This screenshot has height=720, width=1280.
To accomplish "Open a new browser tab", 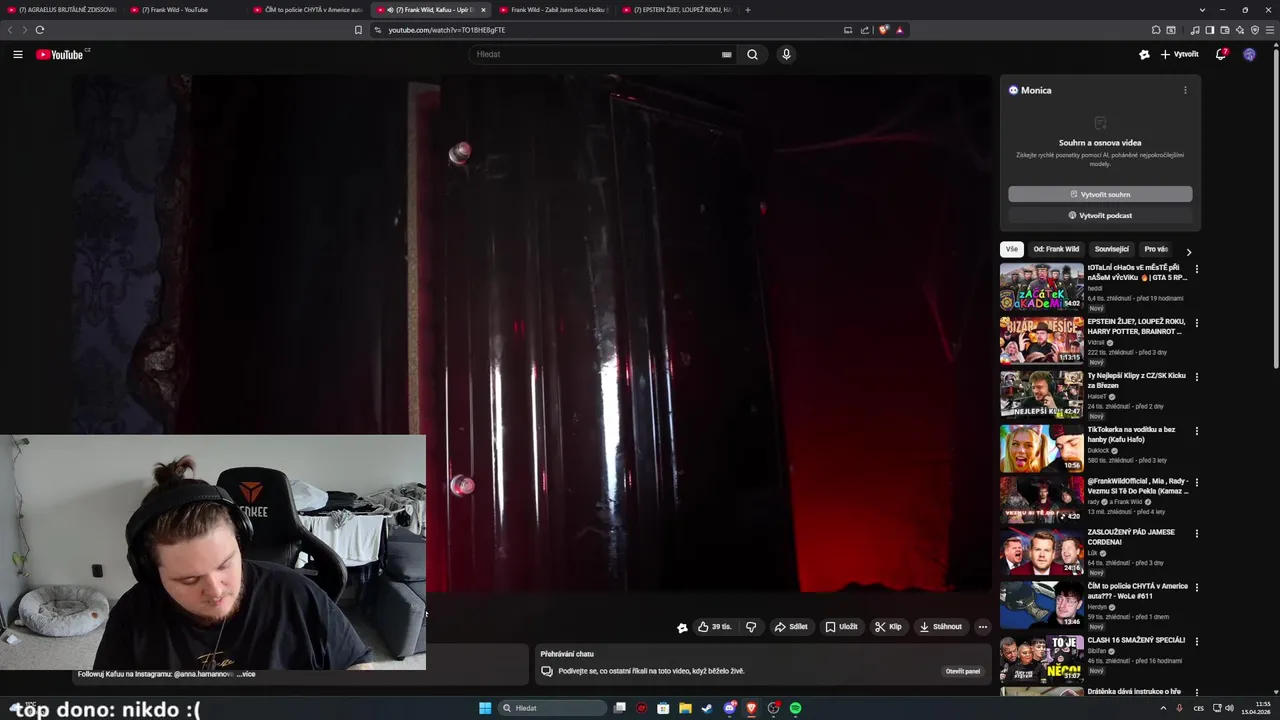I will (748, 10).
